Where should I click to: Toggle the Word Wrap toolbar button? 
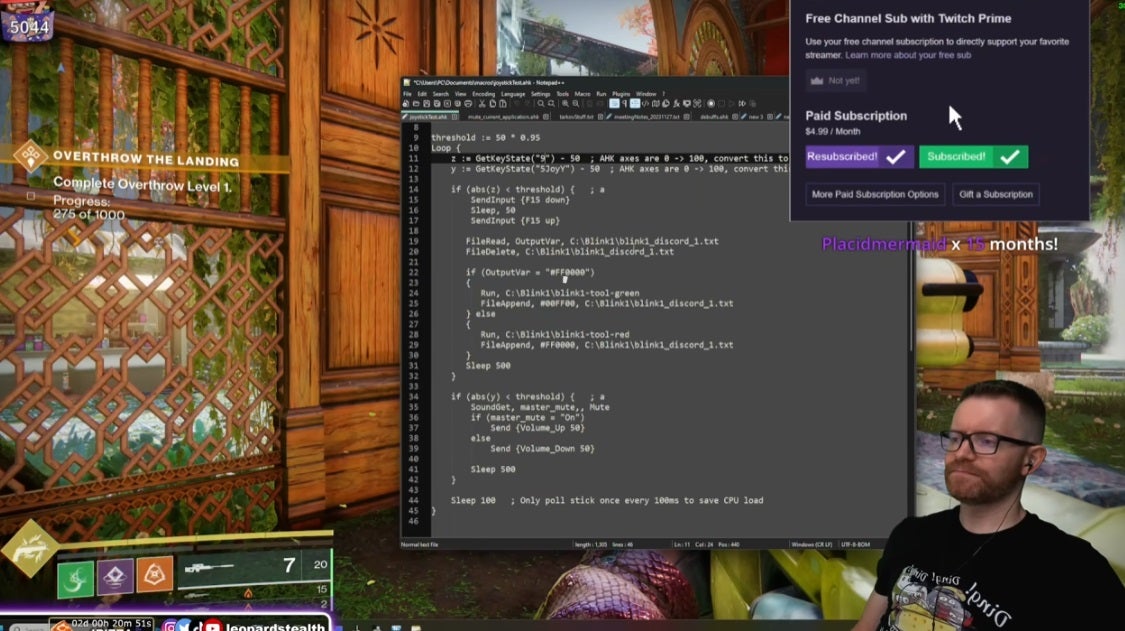click(614, 103)
